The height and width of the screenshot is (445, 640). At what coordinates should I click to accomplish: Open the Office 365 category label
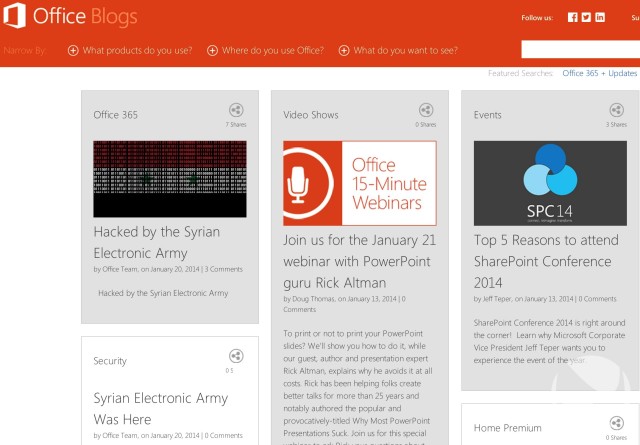tap(116, 115)
